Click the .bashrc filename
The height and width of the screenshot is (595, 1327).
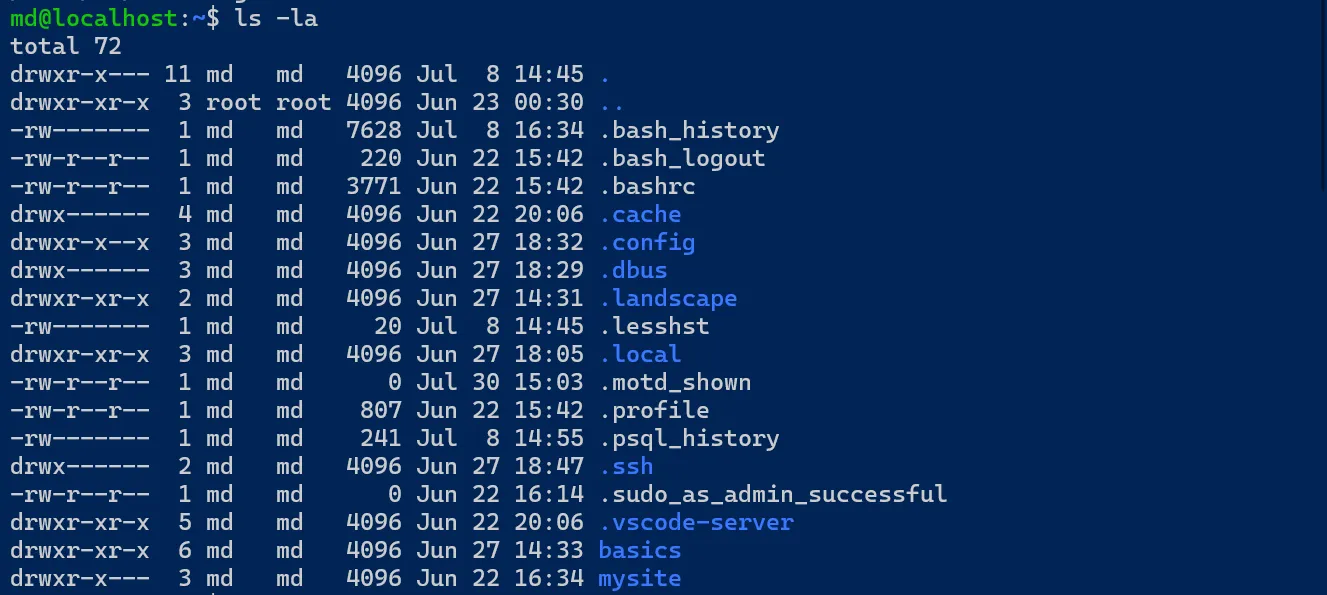(646, 187)
